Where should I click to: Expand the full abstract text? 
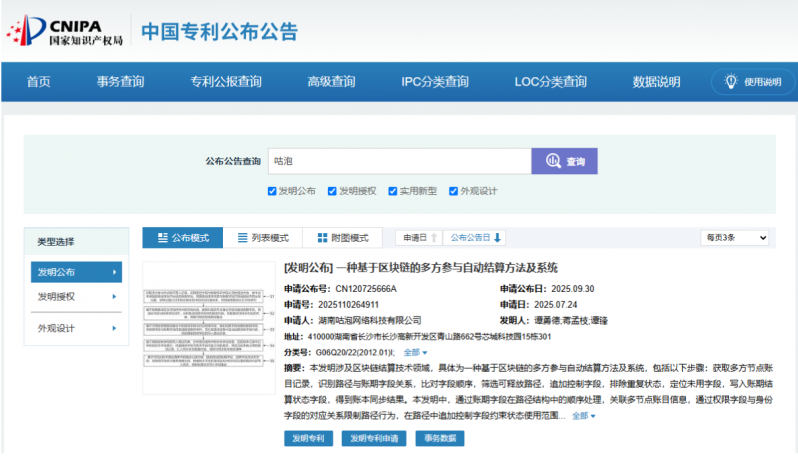[x=584, y=415]
